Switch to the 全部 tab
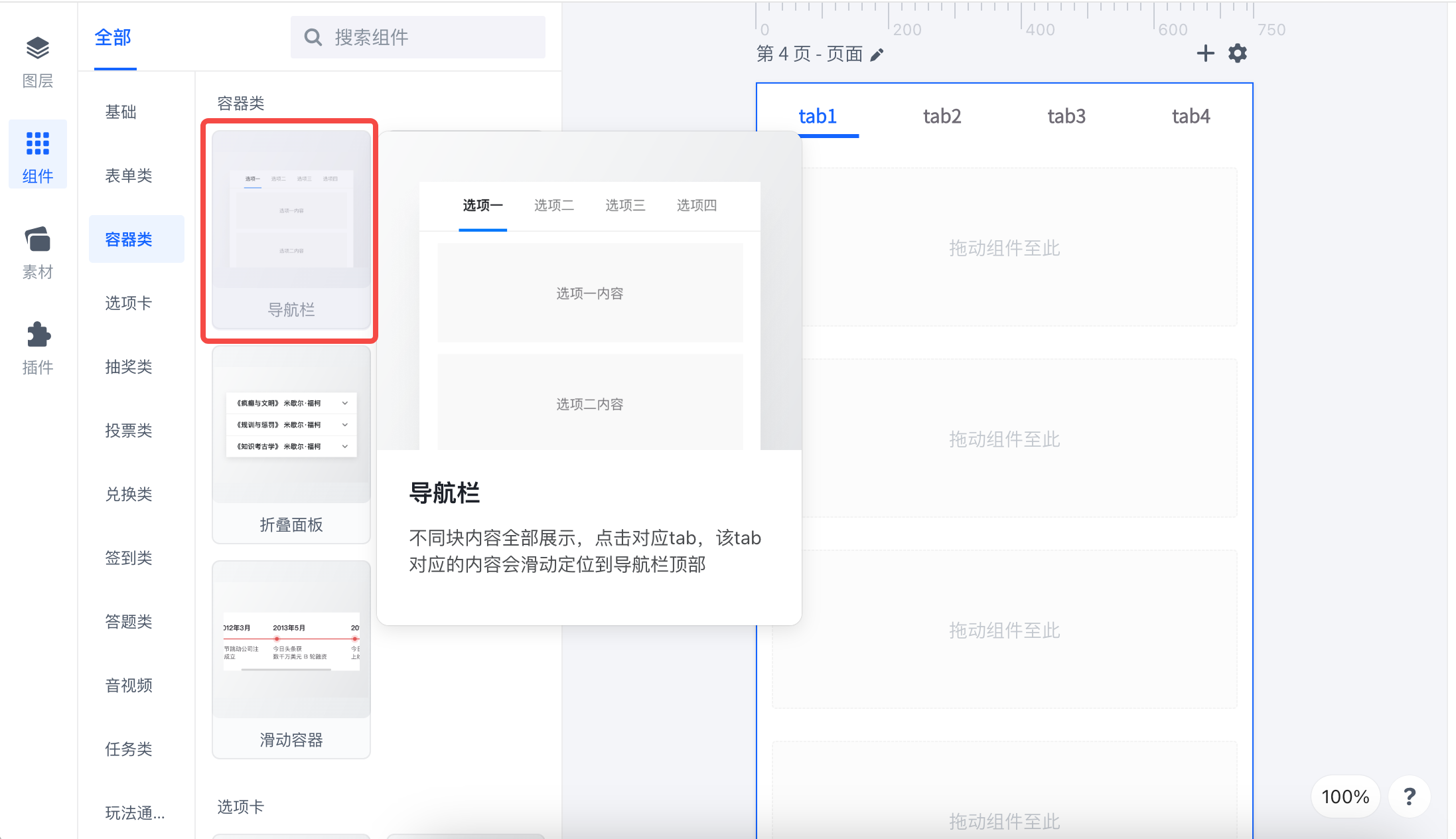The image size is (1456, 839). (113, 38)
